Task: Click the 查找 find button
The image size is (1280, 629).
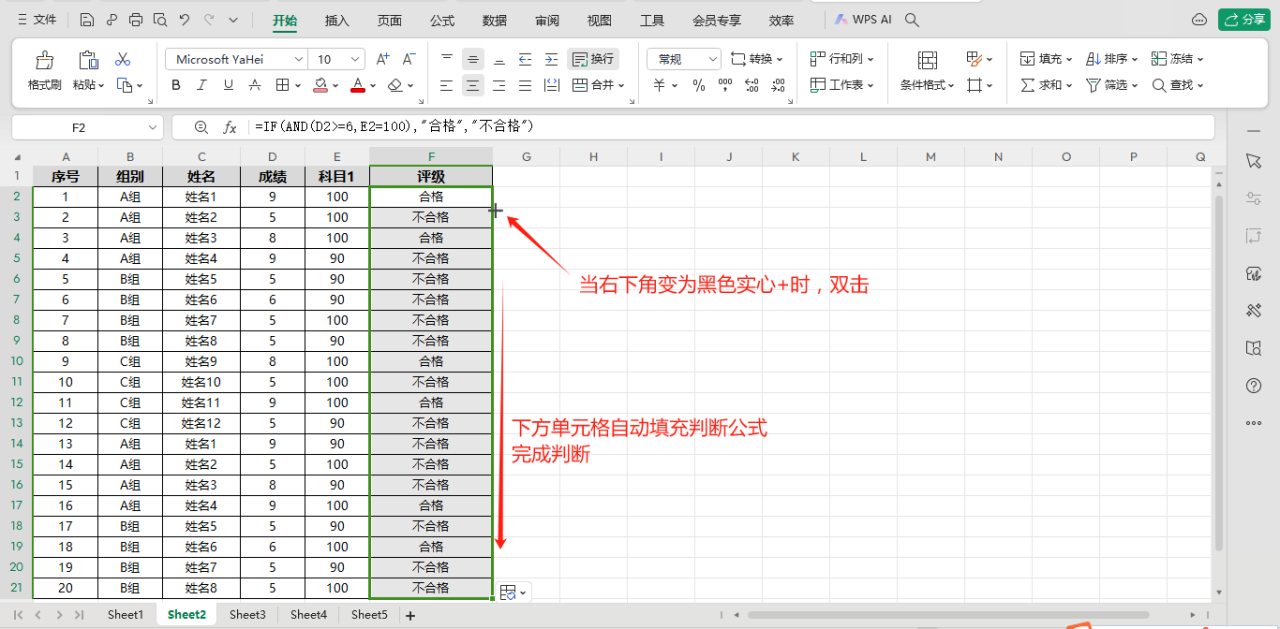Action: coord(1178,85)
